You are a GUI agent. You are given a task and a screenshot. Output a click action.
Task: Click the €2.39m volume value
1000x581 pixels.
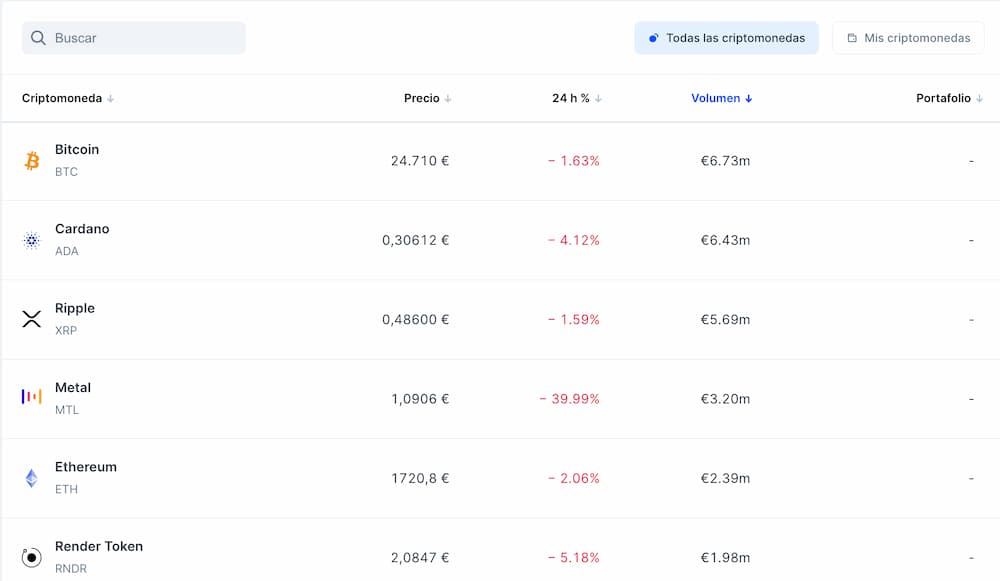click(725, 478)
